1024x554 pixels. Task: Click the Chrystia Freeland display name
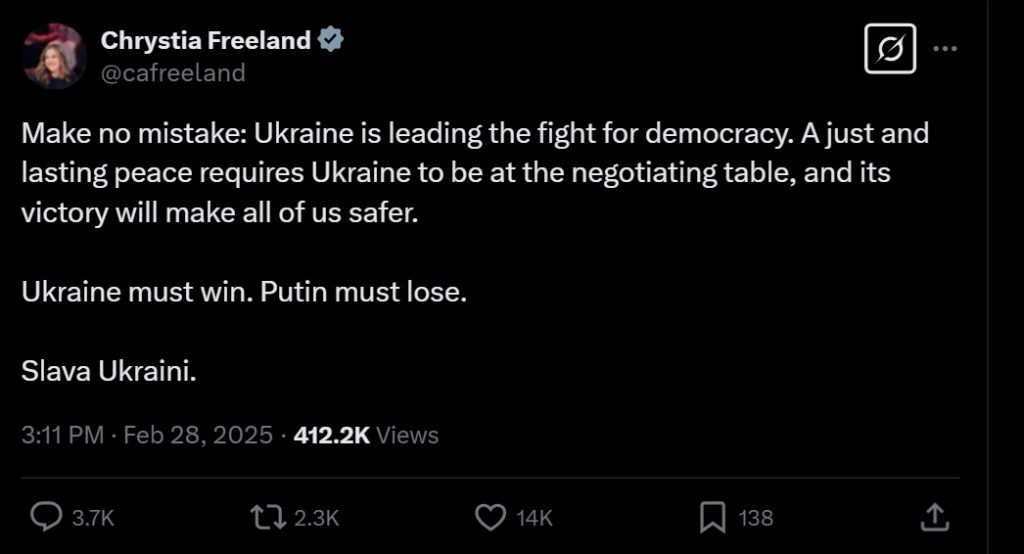(x=206, y=41)
